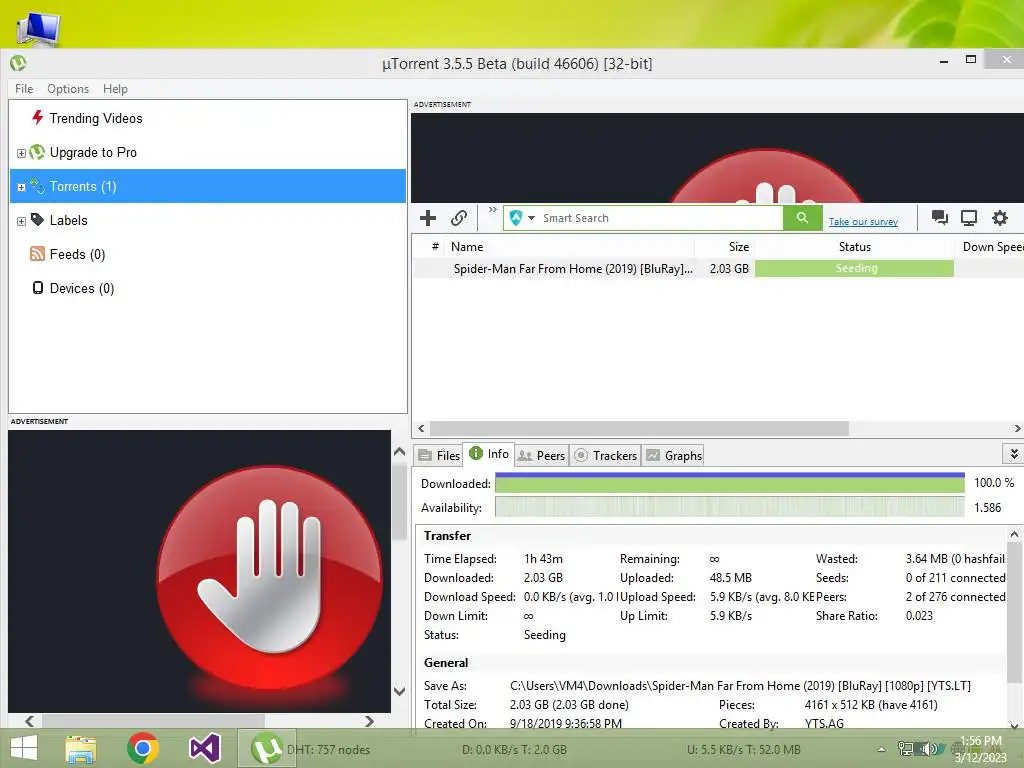Click the upload speed status bar entry
1024x768 pixels.
[743, 750]
